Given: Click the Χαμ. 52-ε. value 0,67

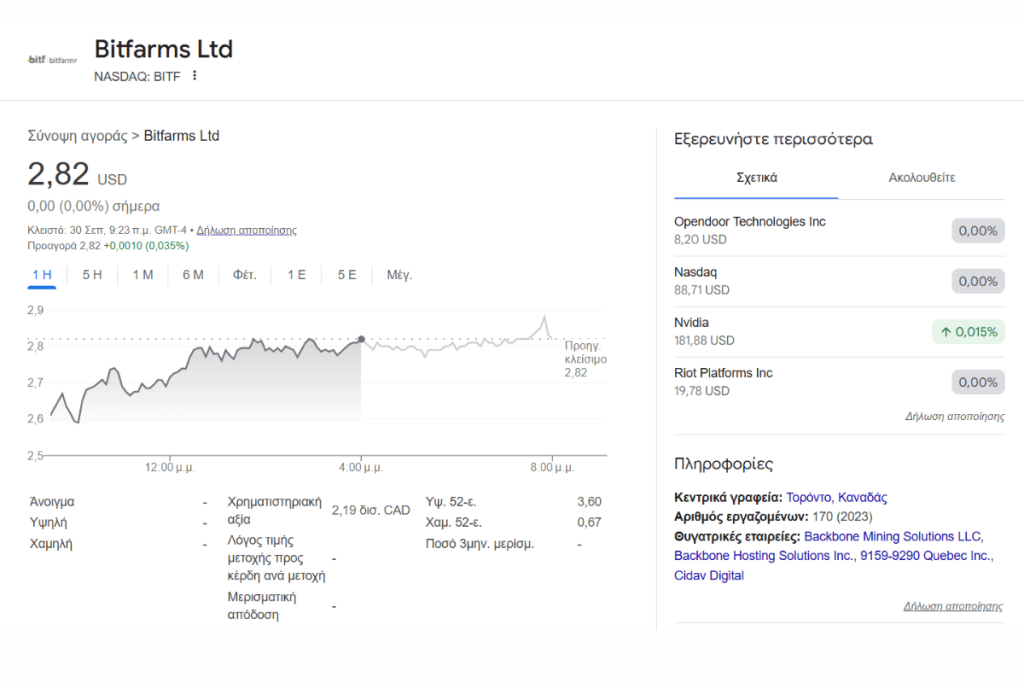Looking at the screenshot, I should tap(589, 522).
